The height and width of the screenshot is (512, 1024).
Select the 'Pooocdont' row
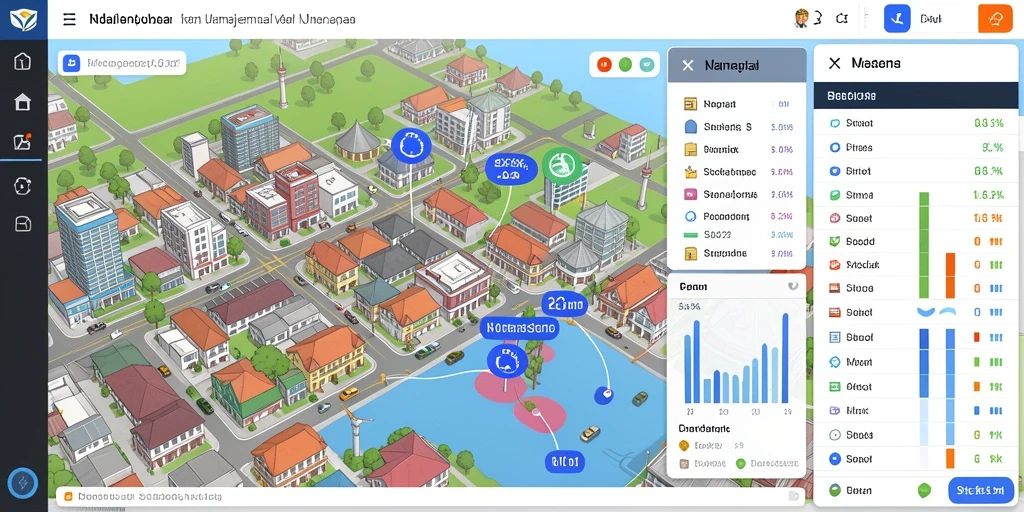tap(738, 216)
